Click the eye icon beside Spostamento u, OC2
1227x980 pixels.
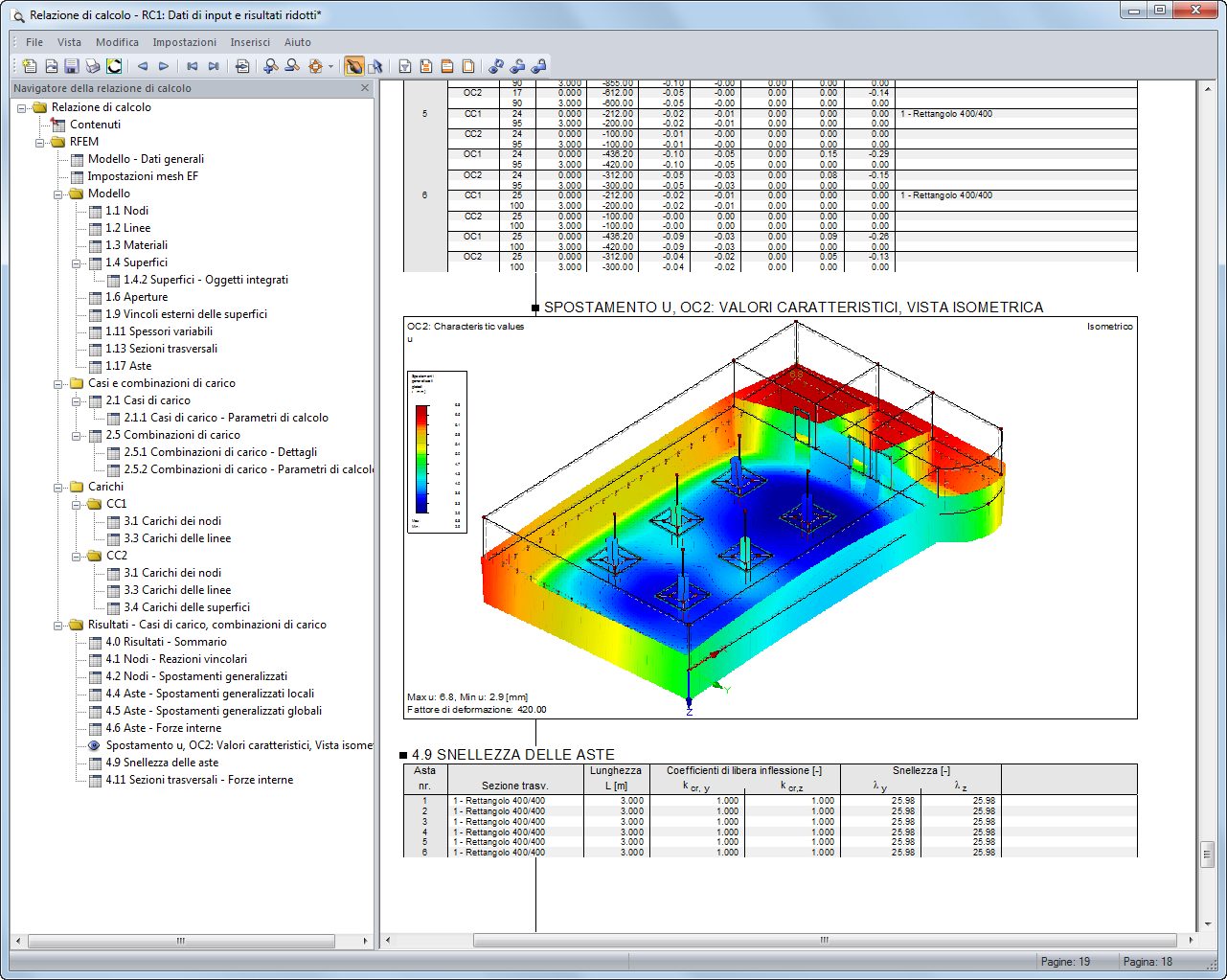point(95,745)
